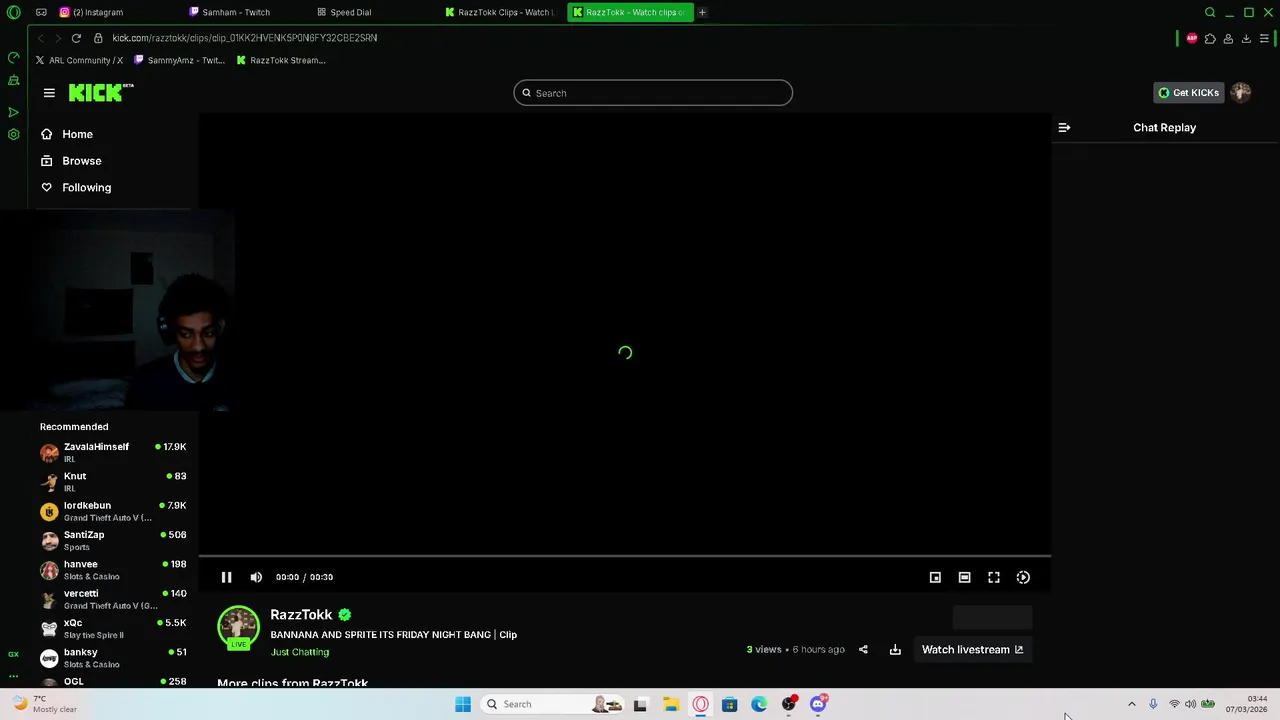Image resolution: width=1280 pixels, height=720 pixels.
Task: Click the Watch livestream button
Action: [972, 650]
